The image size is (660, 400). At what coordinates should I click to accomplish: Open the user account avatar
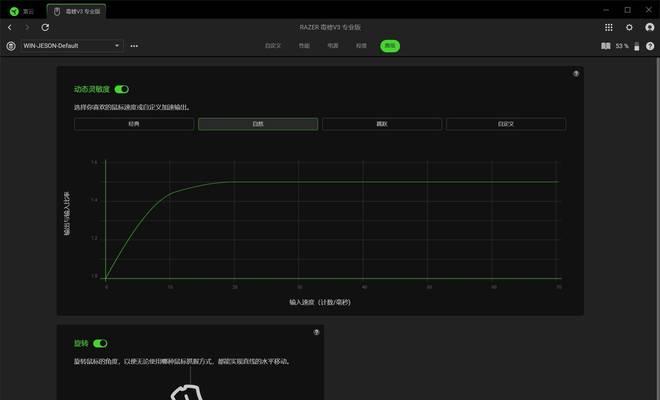(649, 27)
